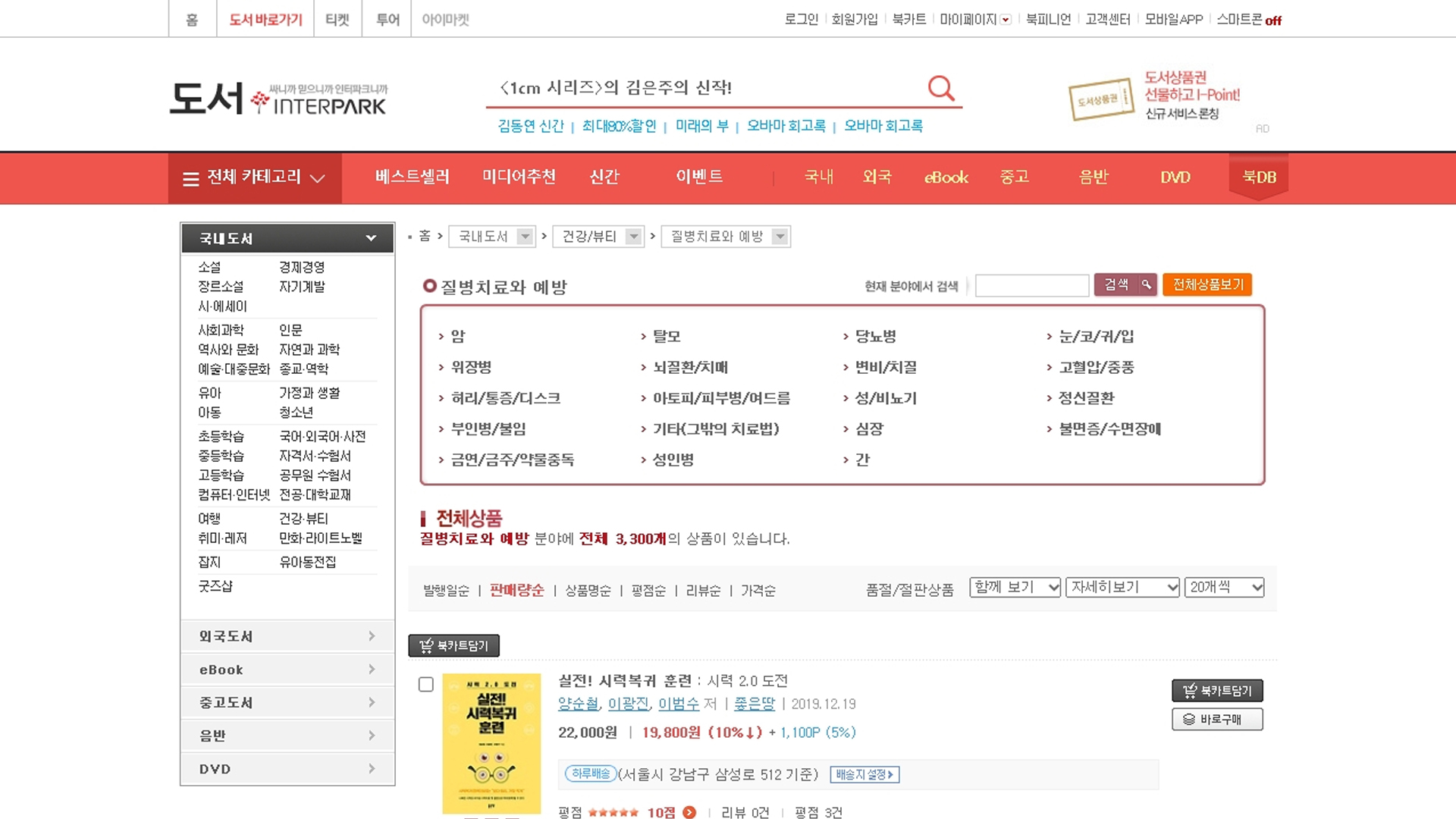Open the 자세히보기 view mode dropdown

(x=1122, y=587)
